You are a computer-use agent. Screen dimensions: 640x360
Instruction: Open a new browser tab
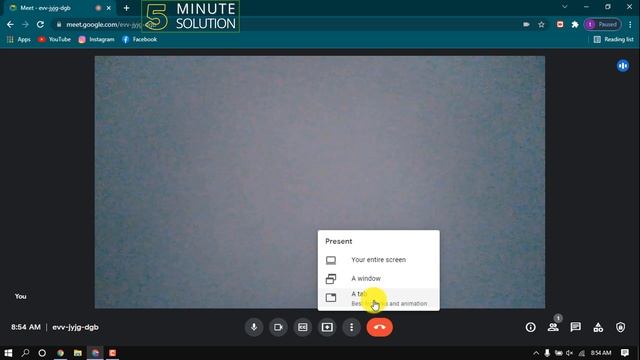point(127,8)
